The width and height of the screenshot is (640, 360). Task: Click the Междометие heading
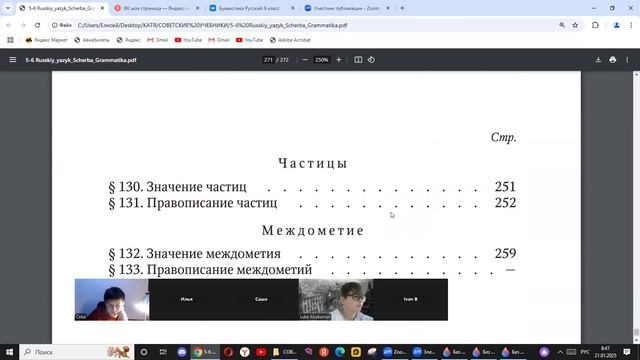pyautogui.click(x=313, y=230)
